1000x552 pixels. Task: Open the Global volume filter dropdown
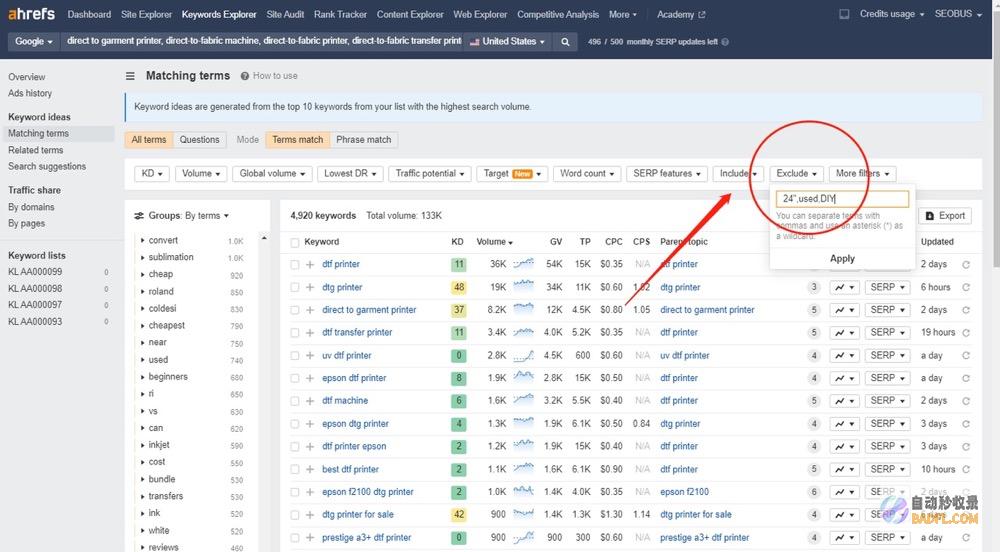(x=272, y=173)
